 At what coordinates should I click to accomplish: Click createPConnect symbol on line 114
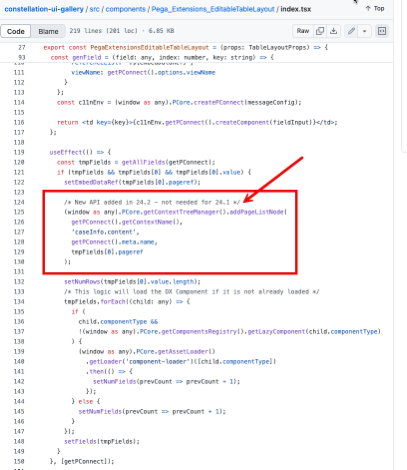click(x=219, y=102)
